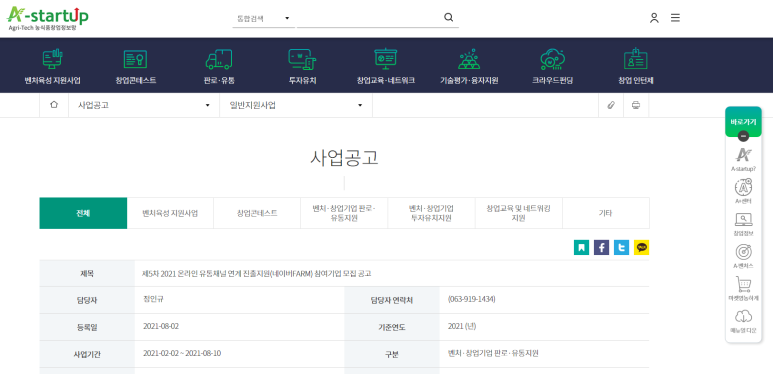This screenshot has width=773, height=374.
Task: Open 창업교육·네트워크 icon
Action: [386, 60]
